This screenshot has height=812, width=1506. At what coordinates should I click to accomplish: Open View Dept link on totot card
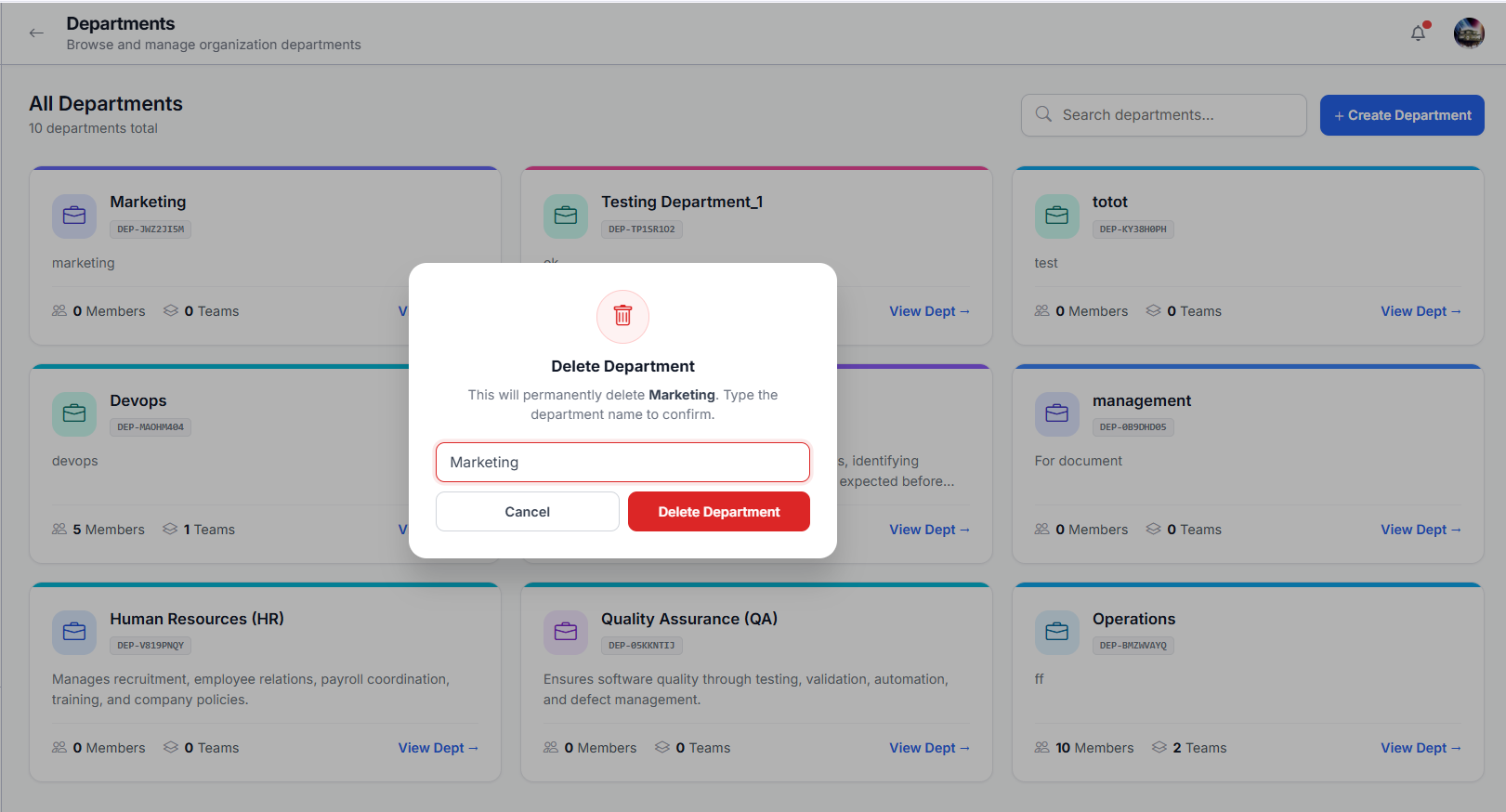tap(1421, 311)
